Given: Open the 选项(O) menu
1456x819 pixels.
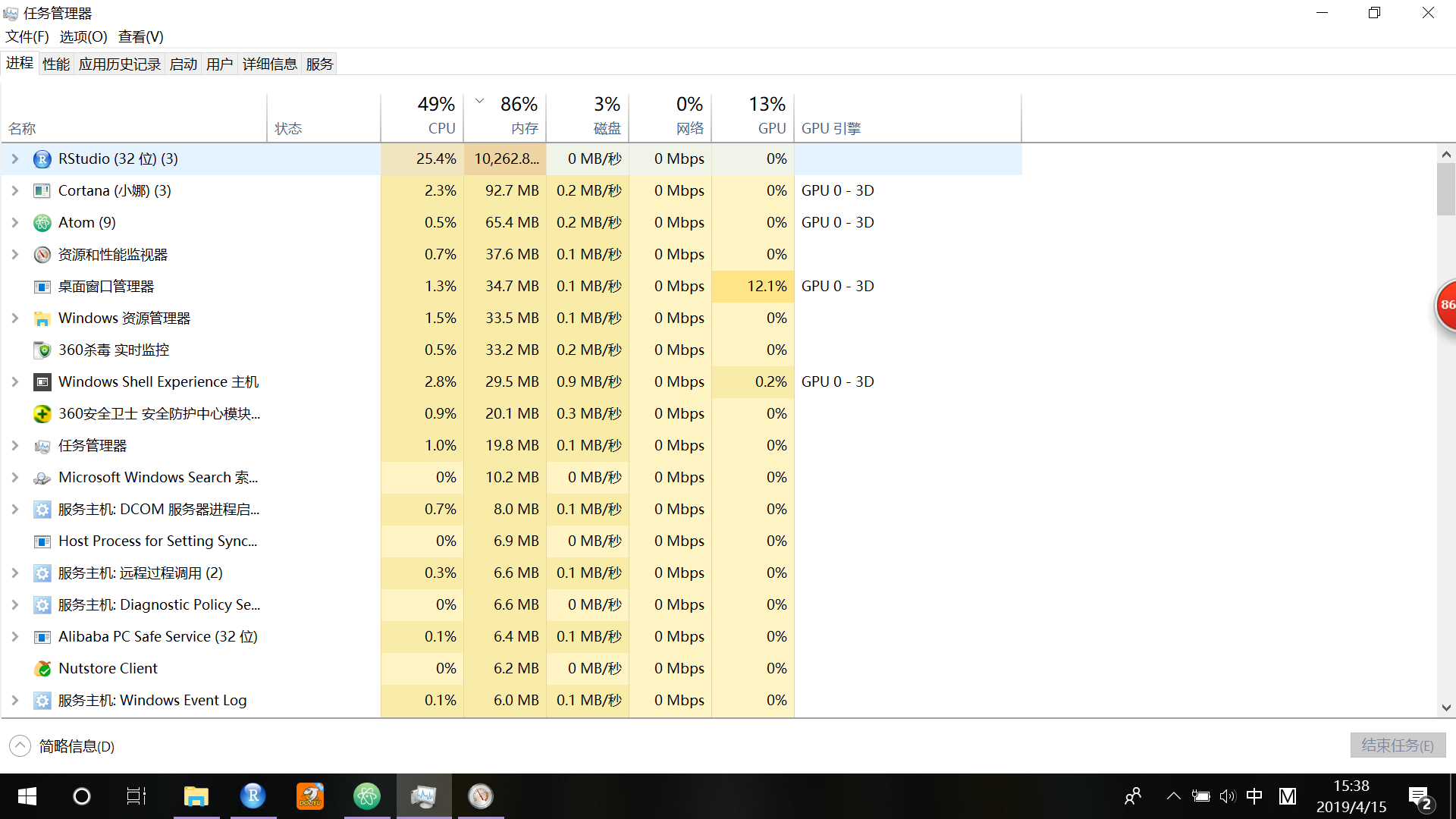Looking at the screenshot, I should 83,37.
